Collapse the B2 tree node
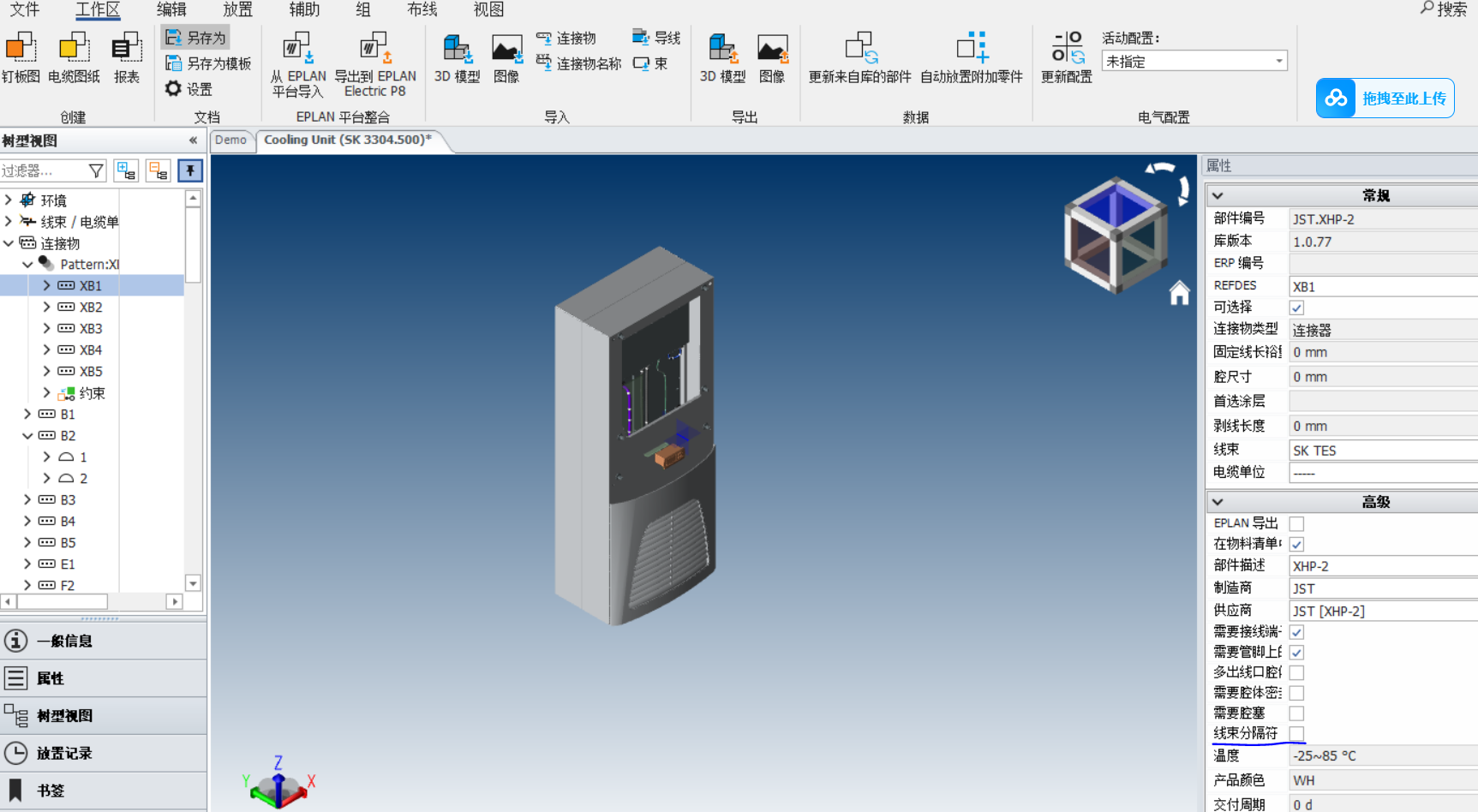1478x812 pixels. [x=27, y=436]
